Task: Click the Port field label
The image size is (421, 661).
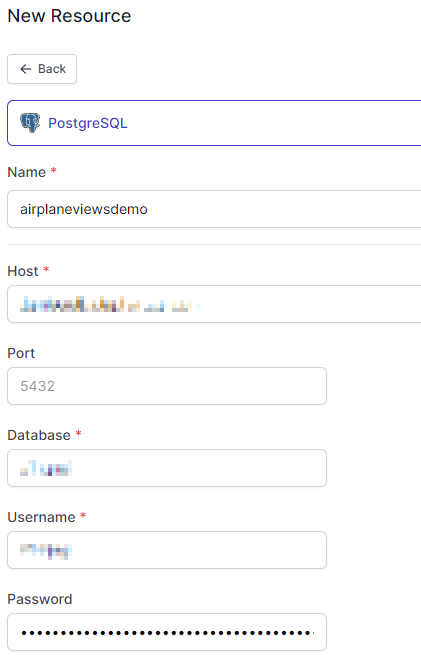Action: click(x=21, y=353)
